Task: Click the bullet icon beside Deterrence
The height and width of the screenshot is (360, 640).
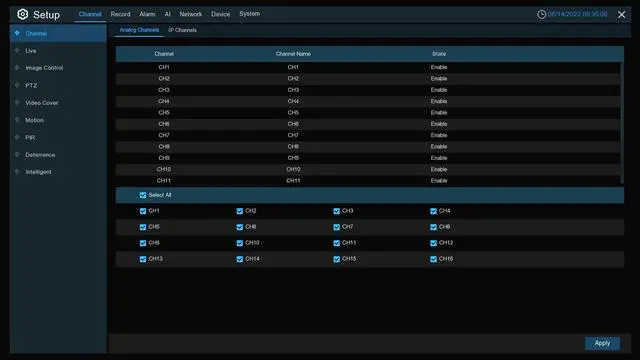Action: [x=17, y=155]
